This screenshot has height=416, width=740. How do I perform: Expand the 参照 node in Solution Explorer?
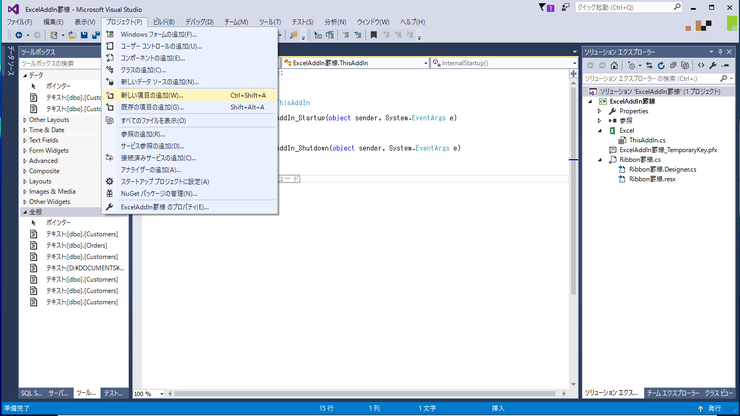600,121
